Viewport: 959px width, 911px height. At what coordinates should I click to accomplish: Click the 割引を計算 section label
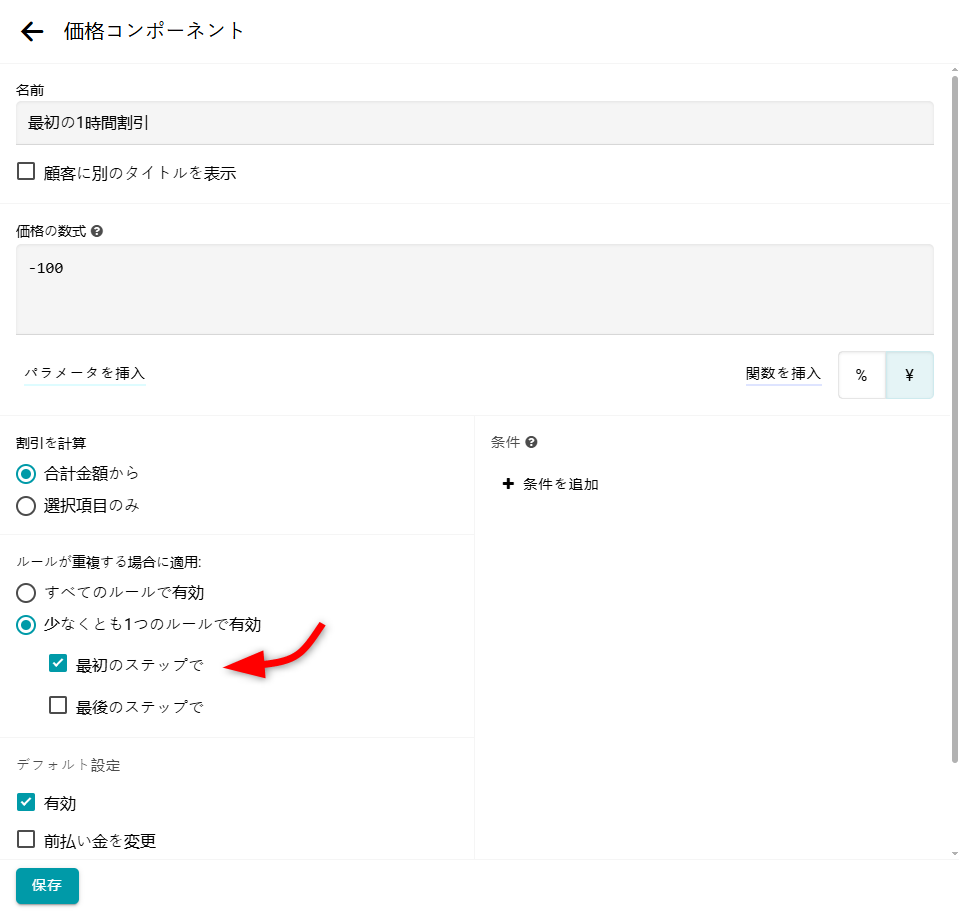[51, 443]
